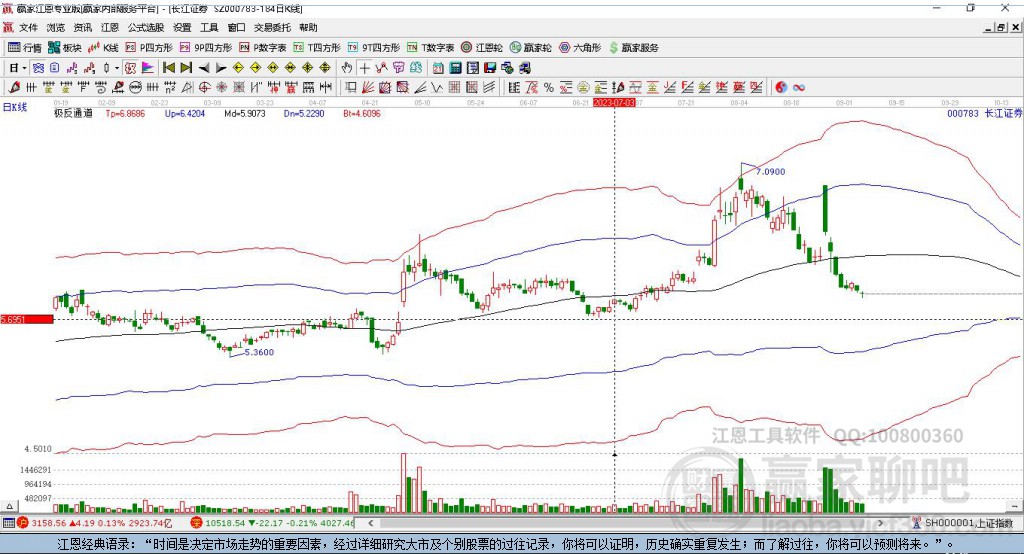
Task: Click the Up=6.4204 indicator value
Action: coord(185,113)
